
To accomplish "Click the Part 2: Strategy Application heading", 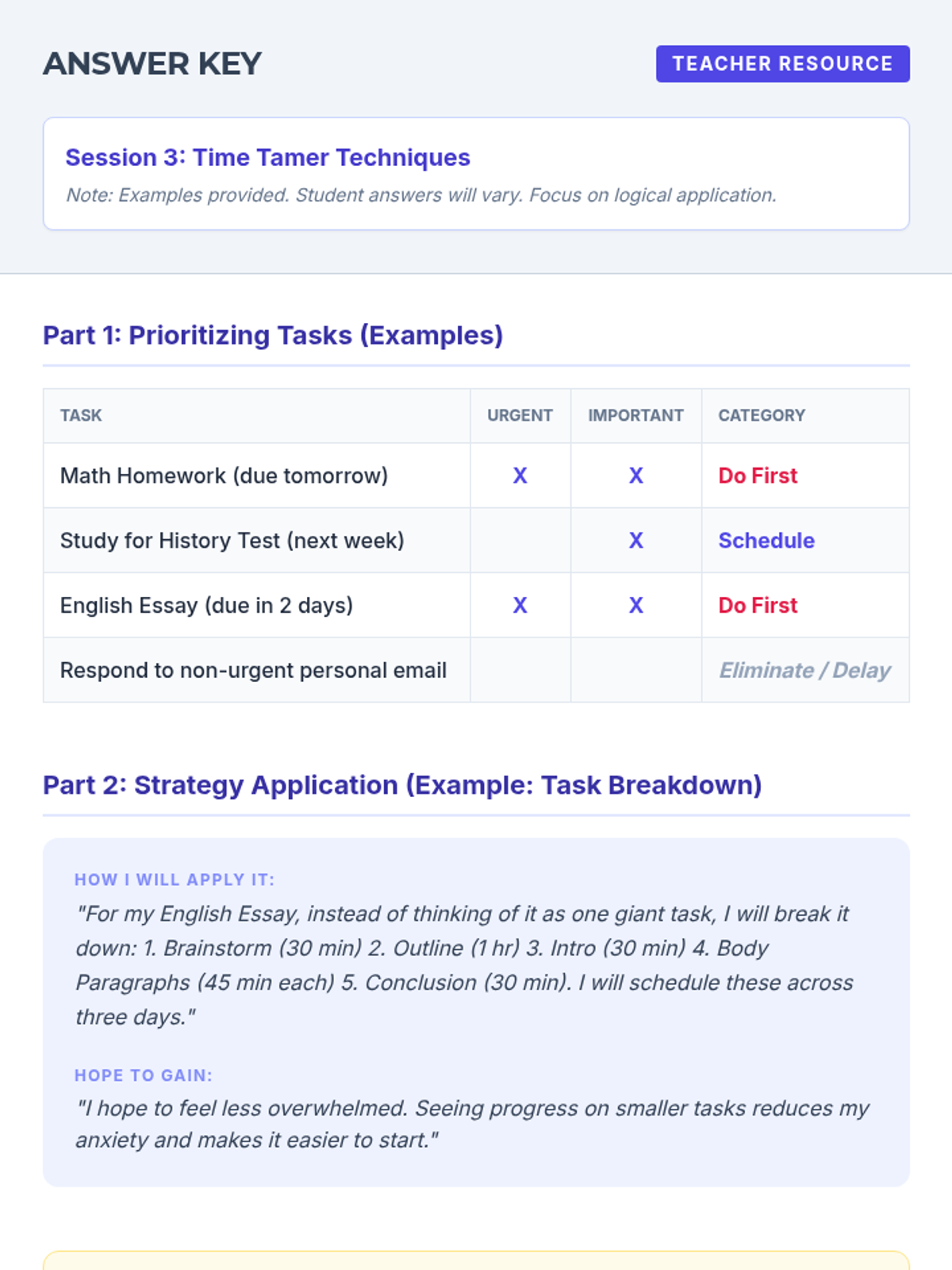I will coord(402,785).
